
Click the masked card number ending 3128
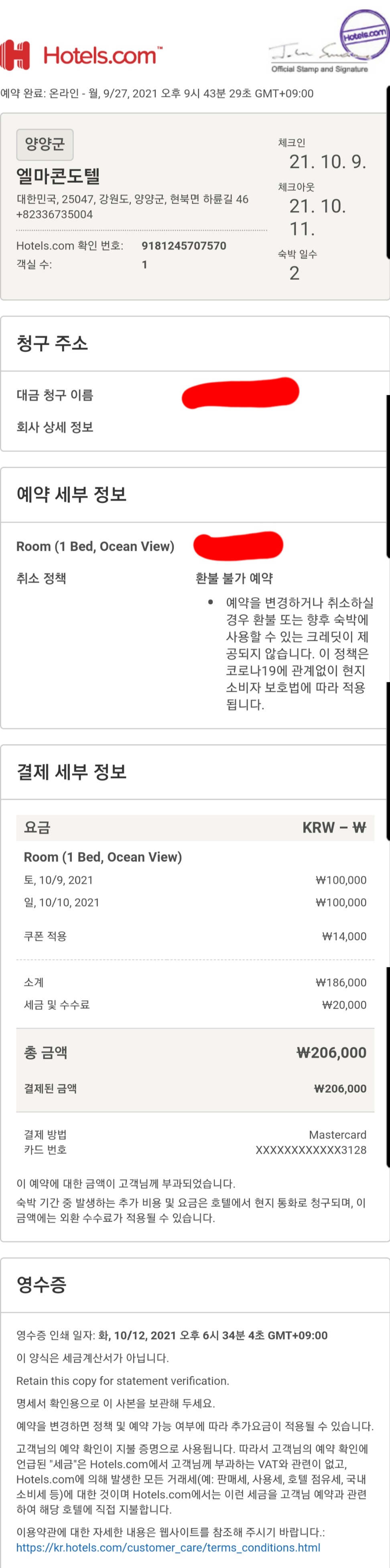click(x=311, y=1150)
